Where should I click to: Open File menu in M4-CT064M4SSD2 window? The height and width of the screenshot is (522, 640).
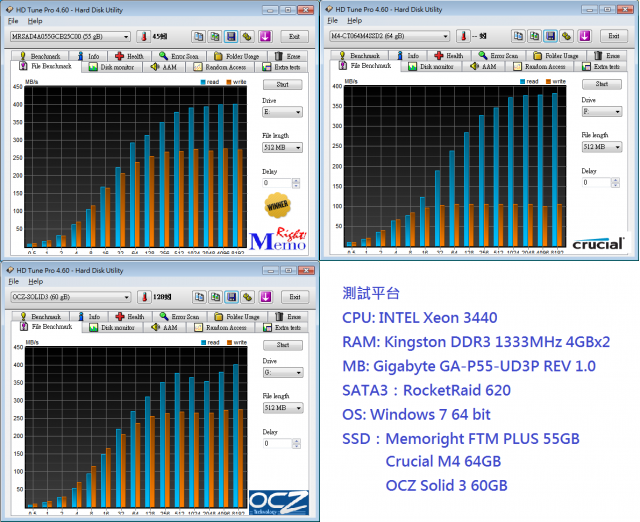point(333,20)
